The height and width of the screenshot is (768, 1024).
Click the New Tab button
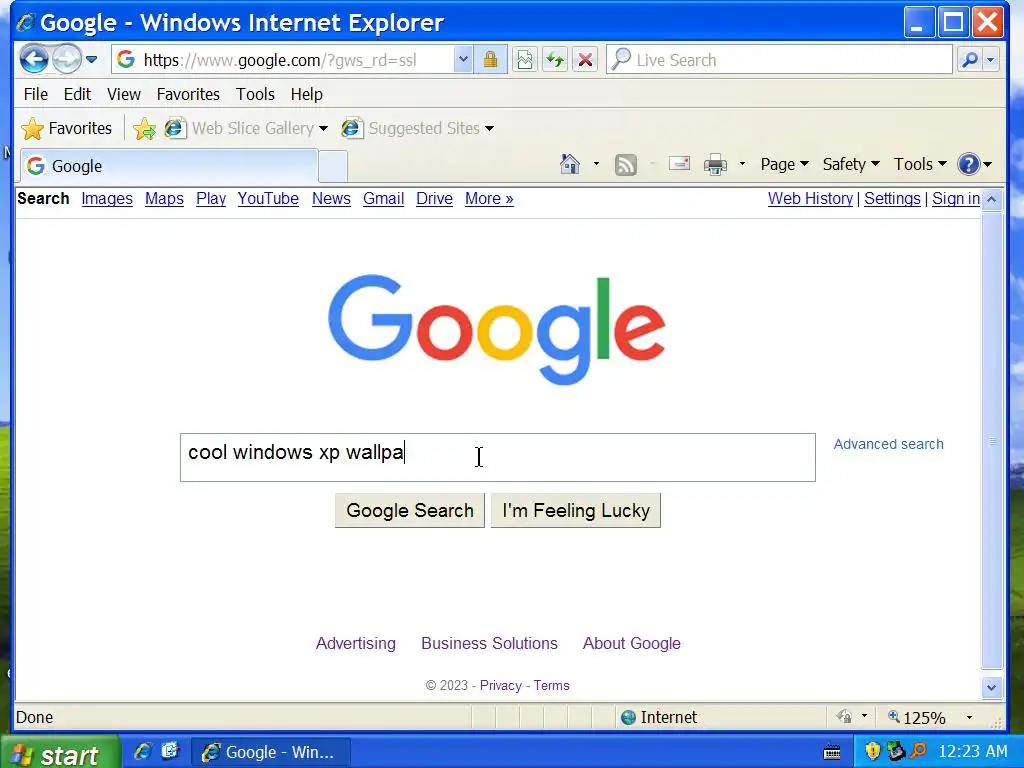[x=332, y=167]
